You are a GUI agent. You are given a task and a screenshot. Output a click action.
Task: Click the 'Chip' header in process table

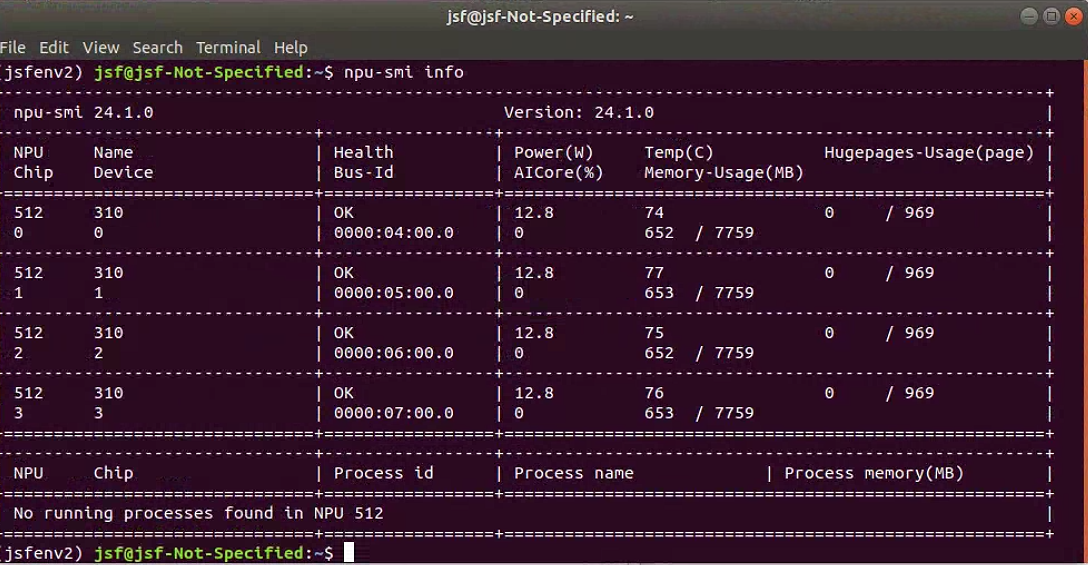coord(113,473)
